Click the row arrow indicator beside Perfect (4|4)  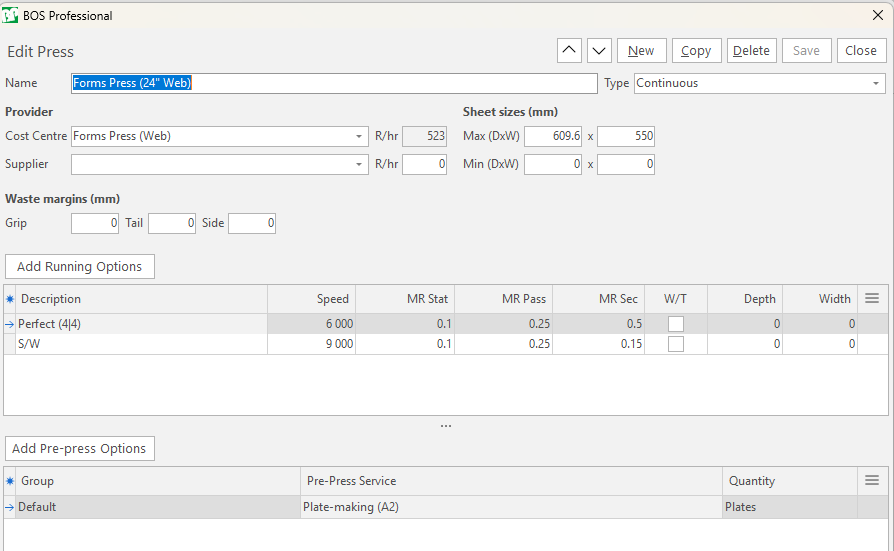[x=10, y=324]
